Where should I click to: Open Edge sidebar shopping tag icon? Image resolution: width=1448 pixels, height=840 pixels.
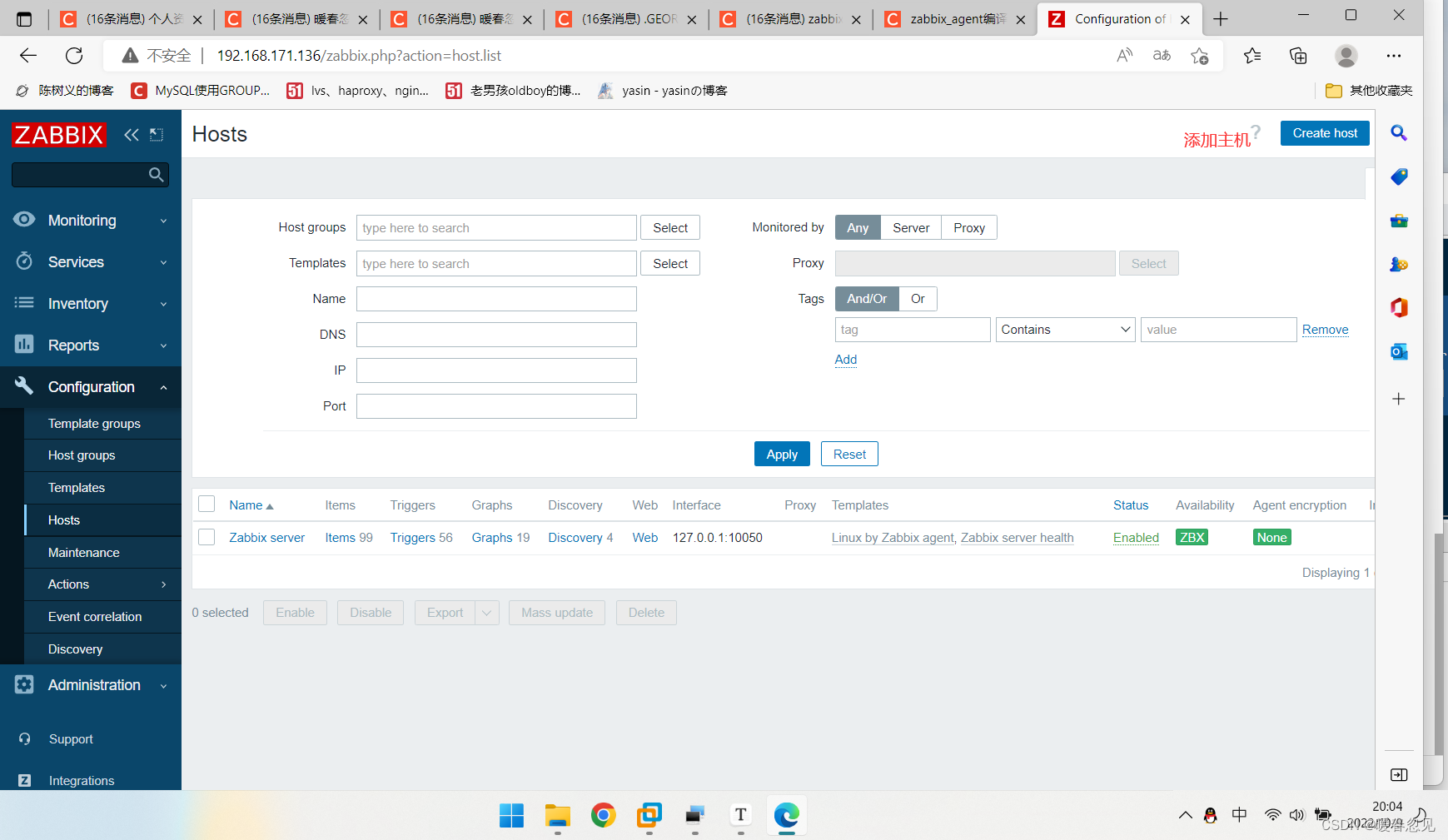[x=1399, y=176]
